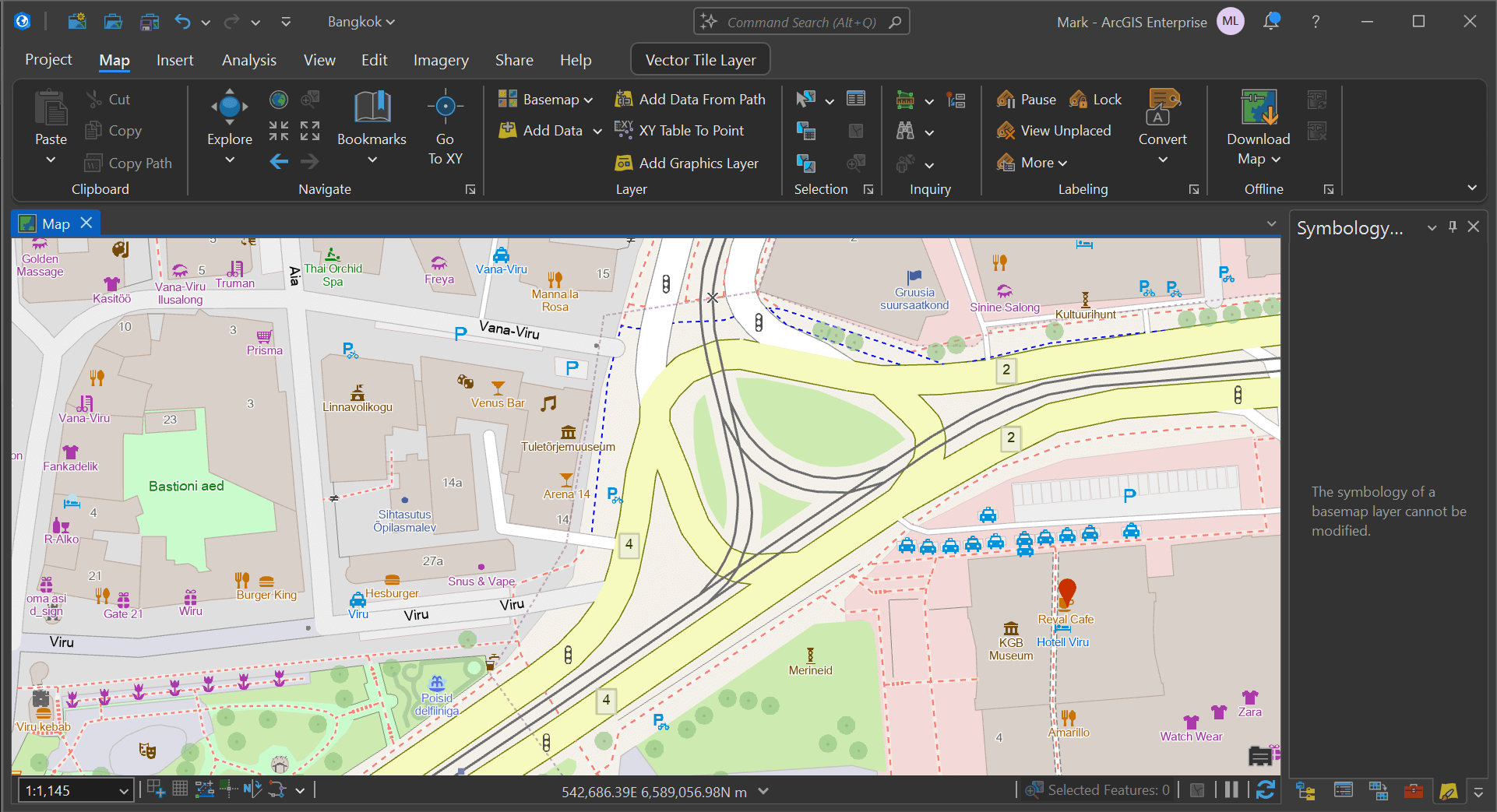Toggle pause drawing in status bar
Viewport: 1497px width, 812px height.
pyautogui.click(x=1231, y=790)
